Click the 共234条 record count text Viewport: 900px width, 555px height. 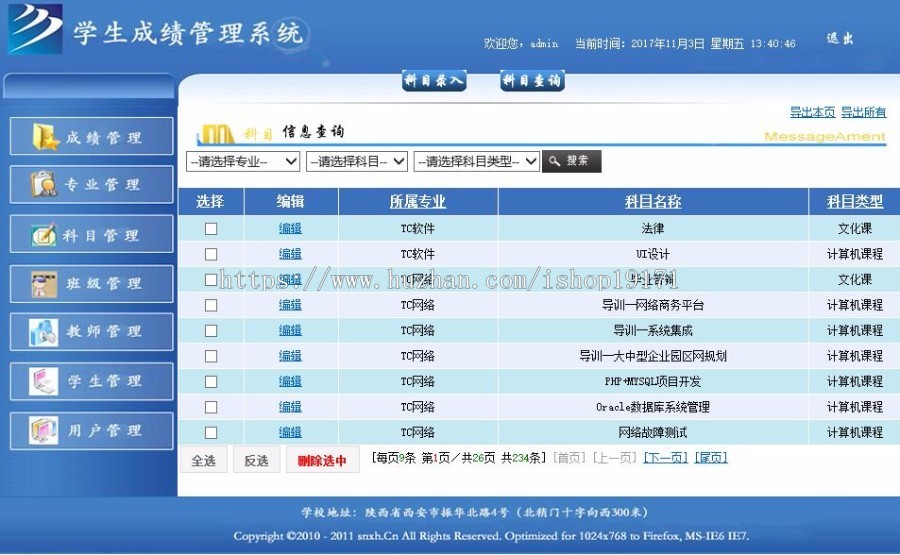click(521, 457)
